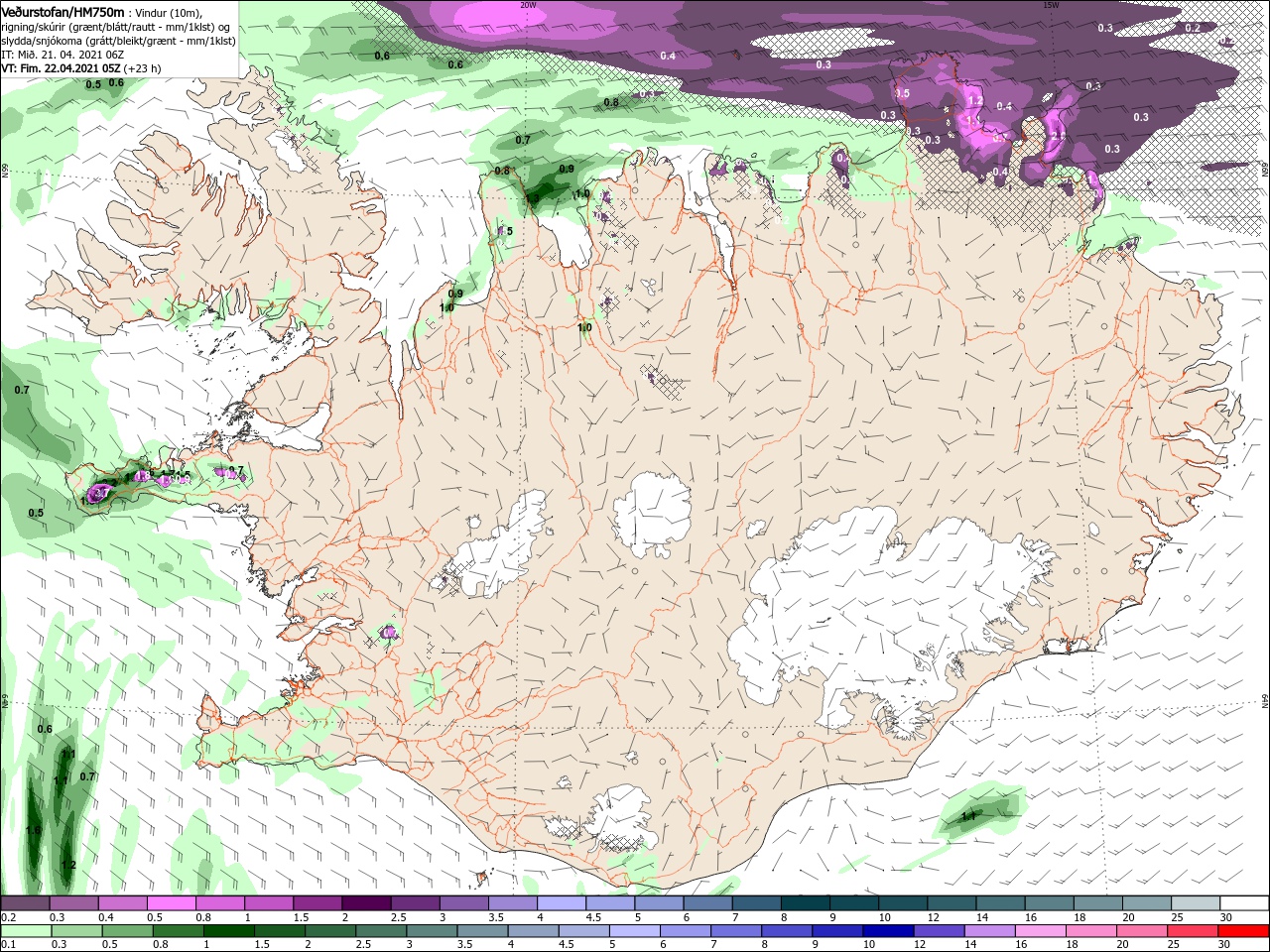Click the grey-purple 0.2 swatch on upper scale
1270x952 pixels.
25,904
